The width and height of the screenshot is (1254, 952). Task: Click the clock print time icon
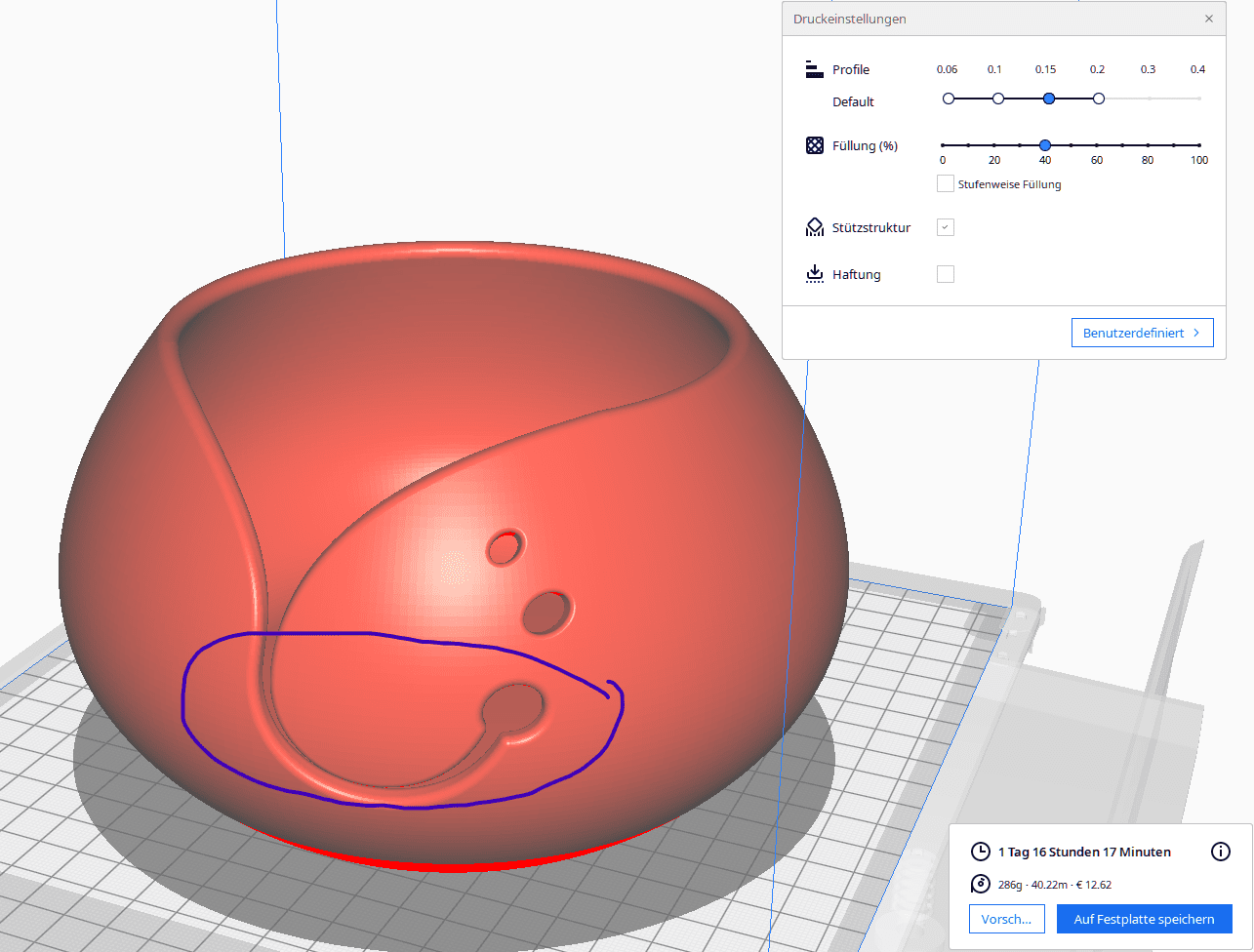pyautogui.click(x=980, y=852)
